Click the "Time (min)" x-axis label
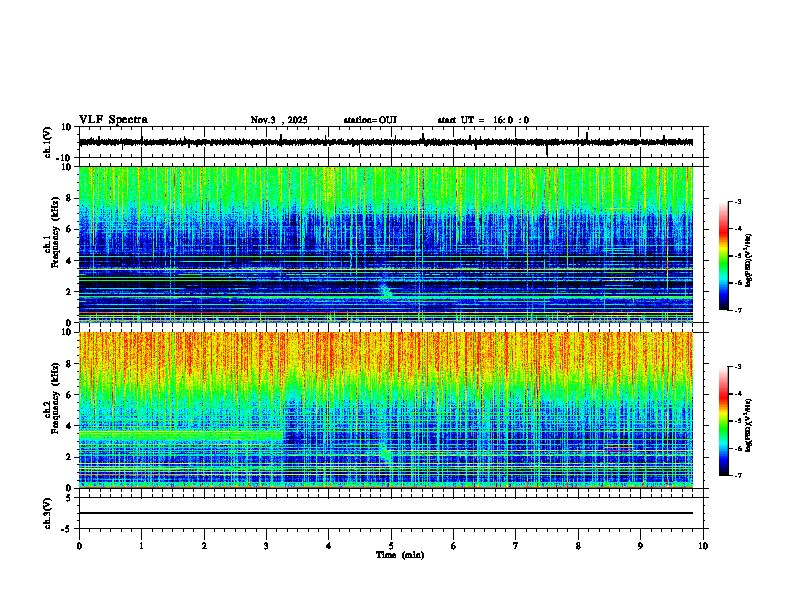Screen dimensions: 792x612 click(400, 555)
